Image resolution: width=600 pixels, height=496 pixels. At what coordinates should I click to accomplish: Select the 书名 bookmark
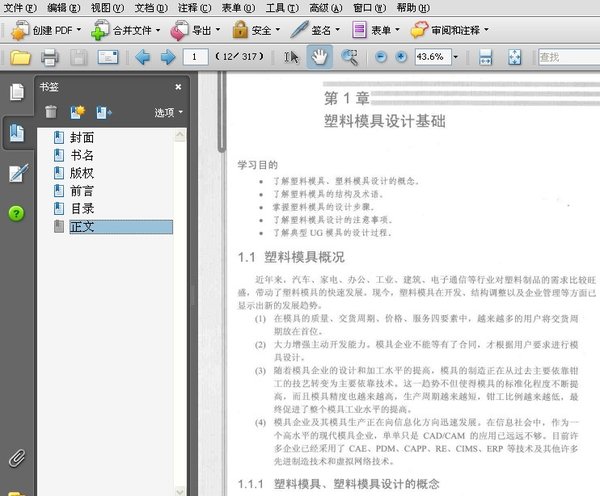coord(82,155)
